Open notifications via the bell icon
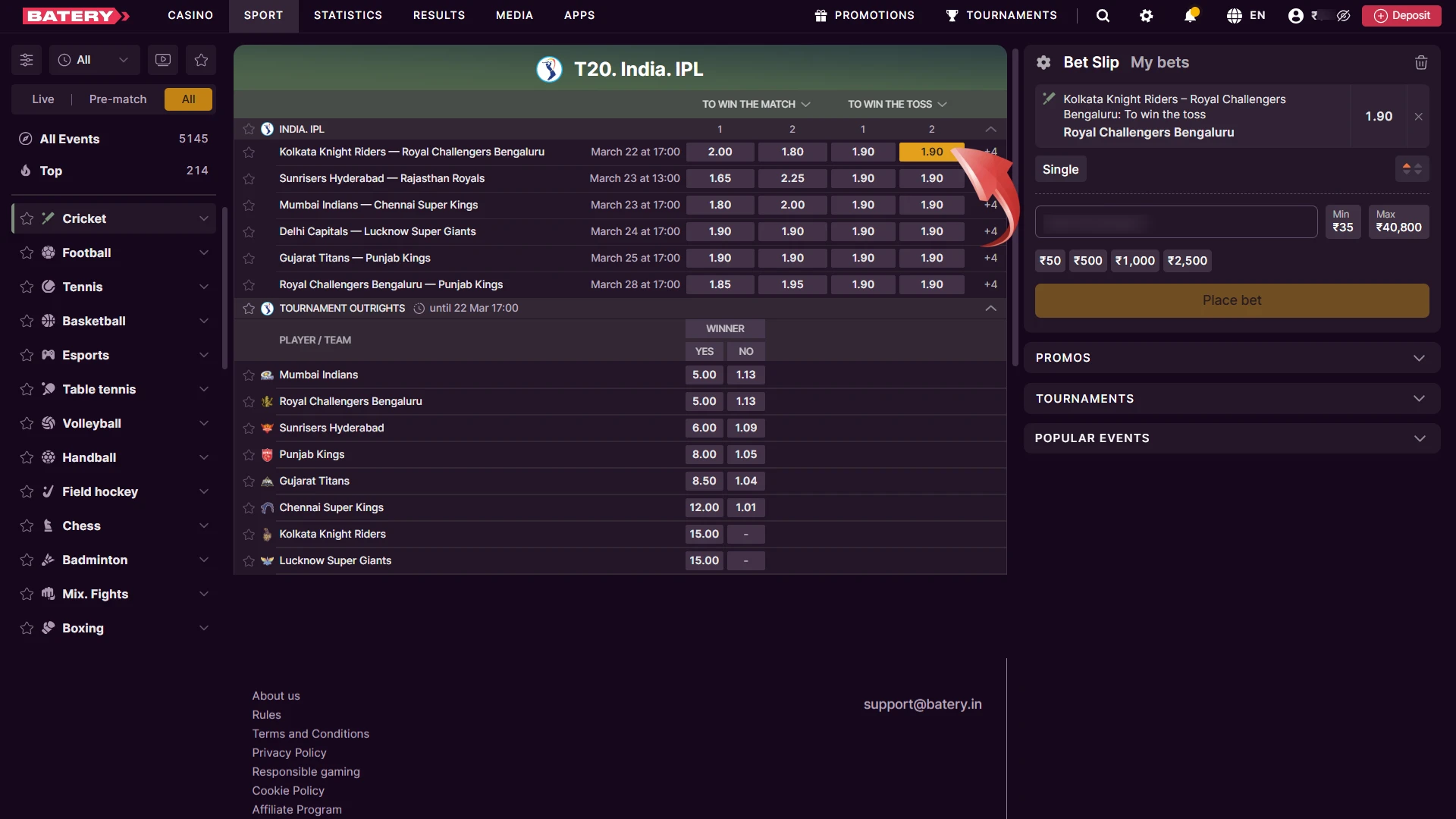 pyautogui.click(x=1191, y=15)
